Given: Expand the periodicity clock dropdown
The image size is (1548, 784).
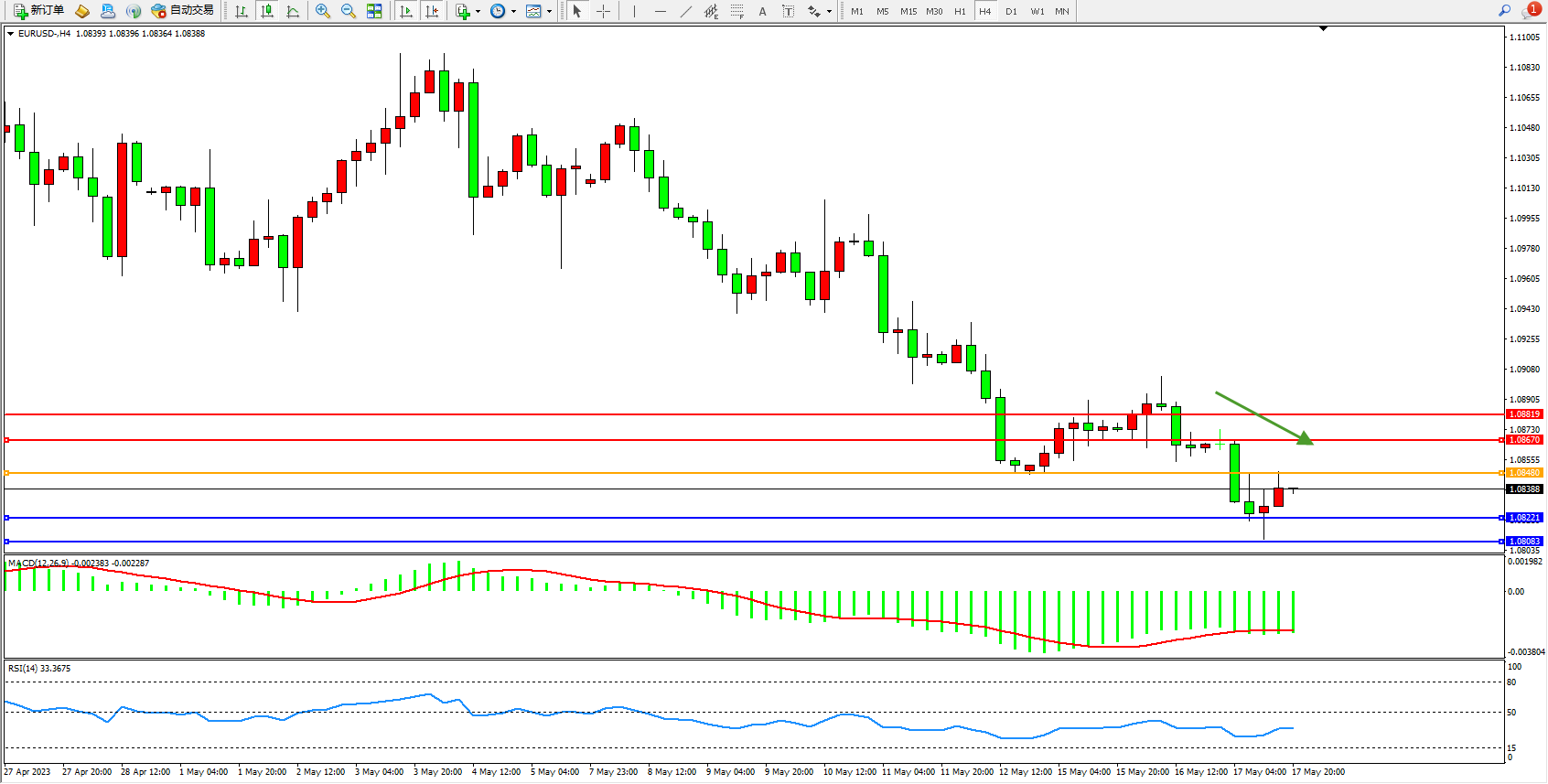Looking at the screenshot, I should click(513, 12).
